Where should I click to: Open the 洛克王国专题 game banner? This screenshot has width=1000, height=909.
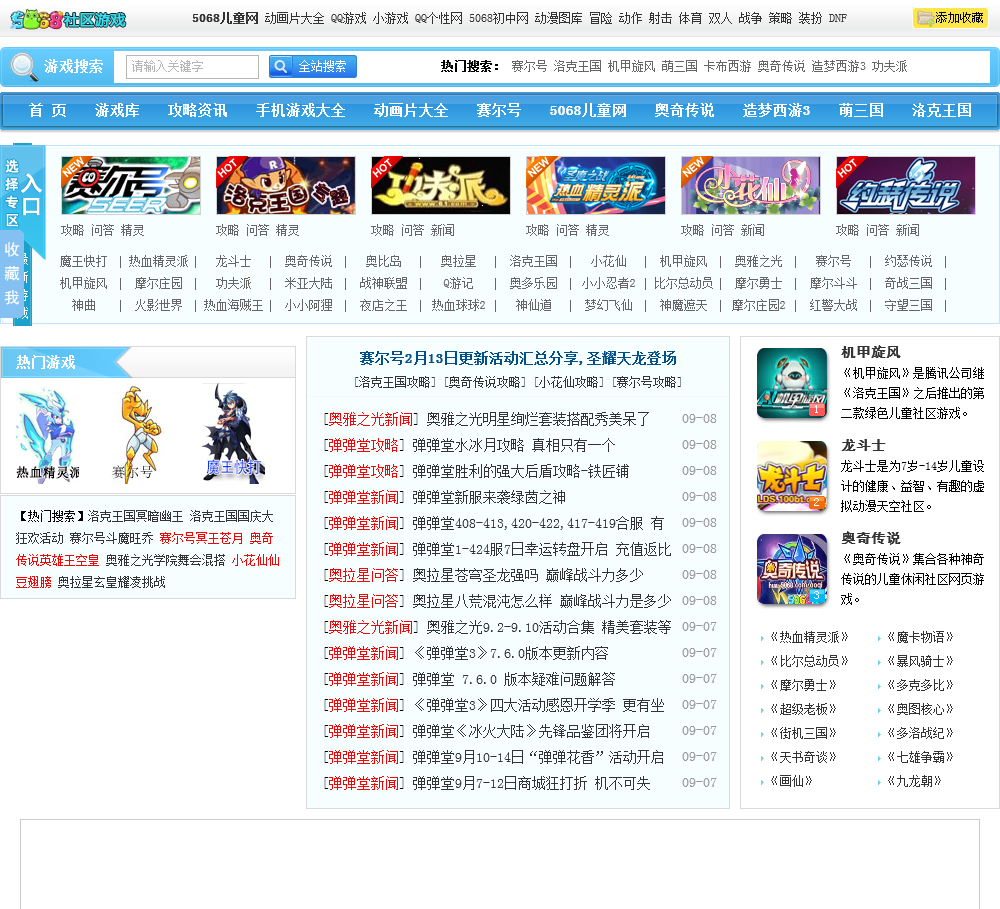286,186
